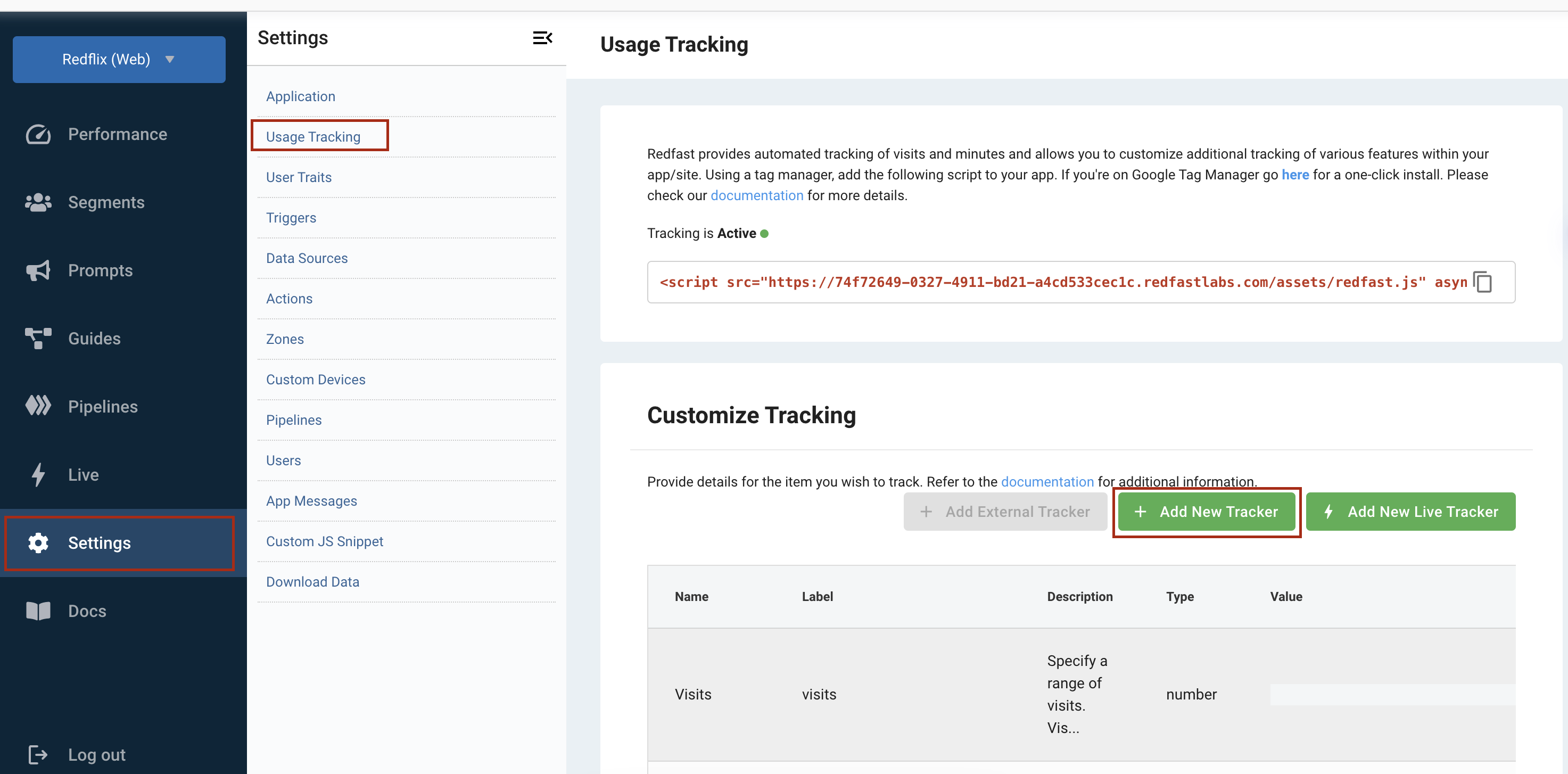1568x774 pixels.
Task: Click the Visits row value field
Action: coord(1393,694)
